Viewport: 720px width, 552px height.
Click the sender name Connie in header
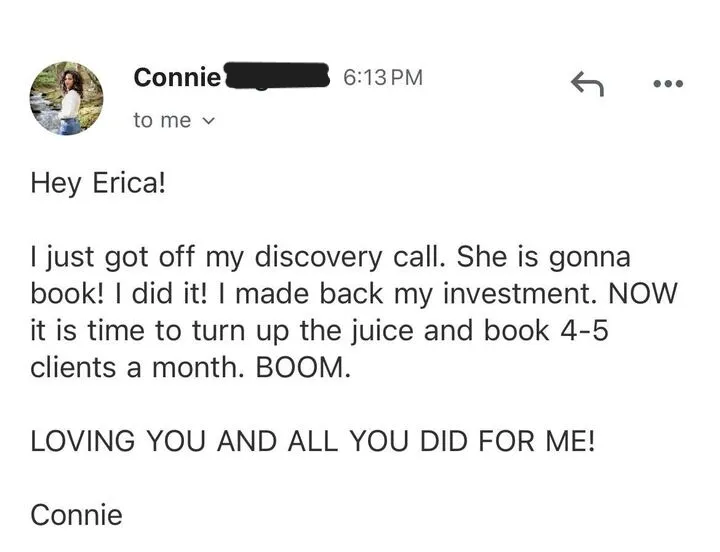tap(176, 76)
